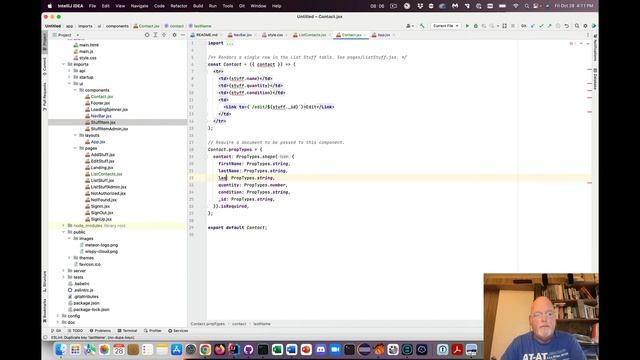
Task: Expand the api folder
Action: pos(69,71)
